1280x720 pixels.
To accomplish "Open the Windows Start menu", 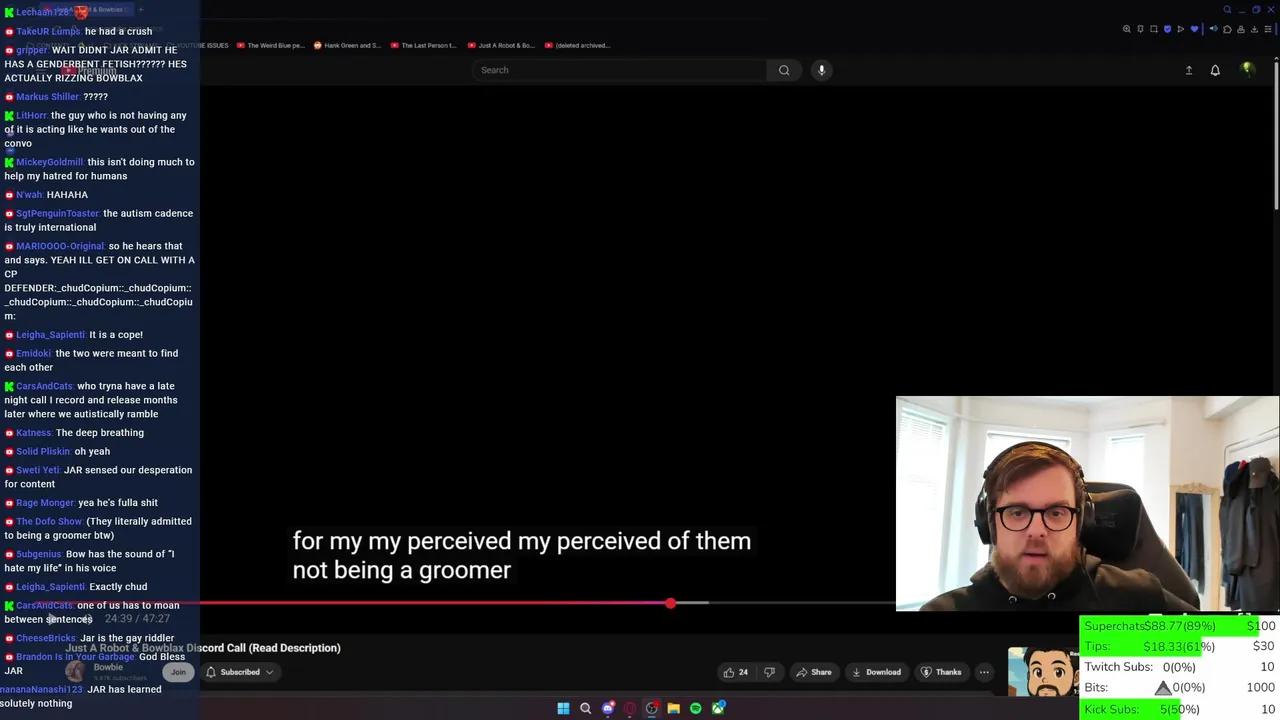I will (563, 708).
